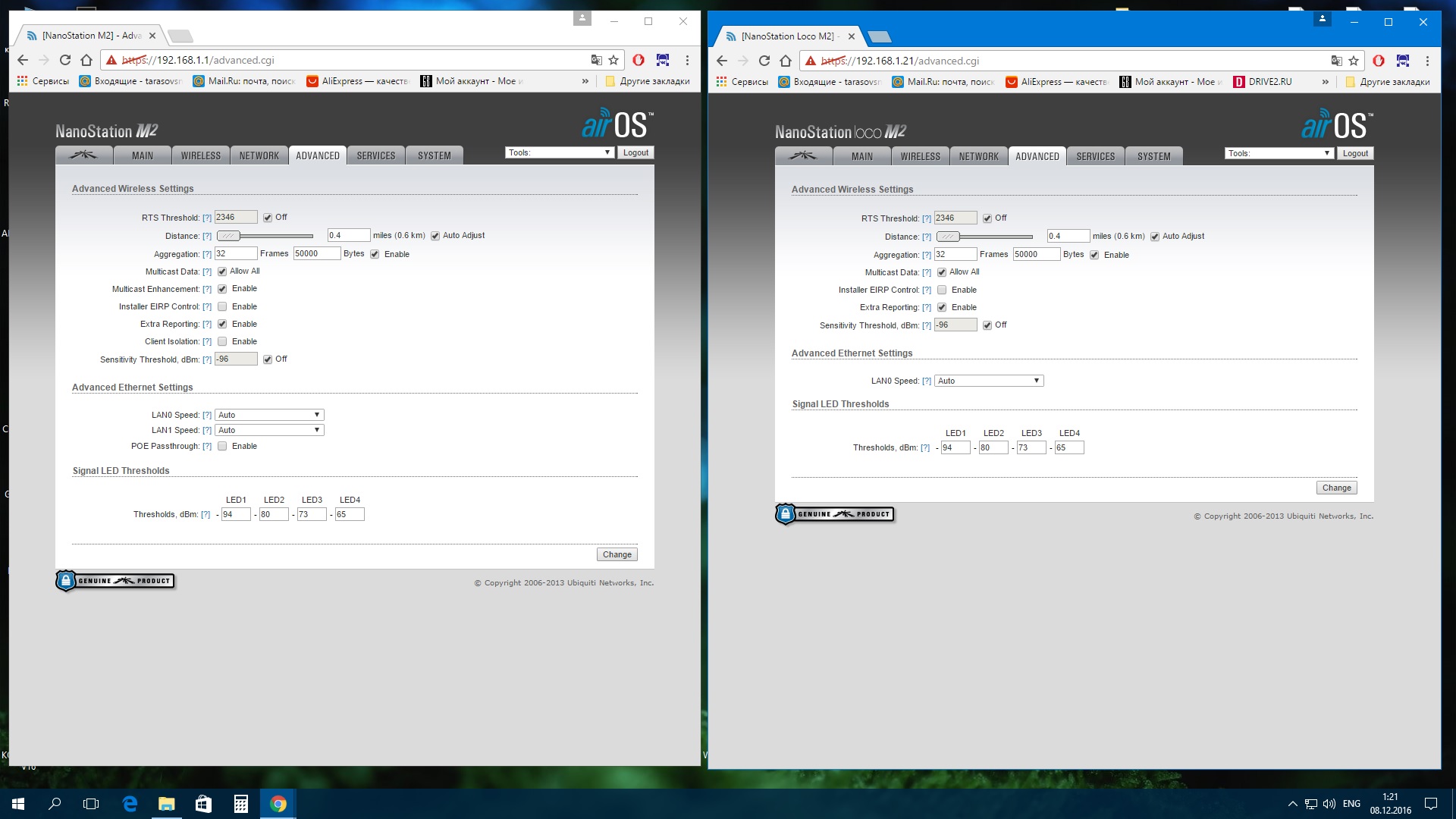1456x819 pixels.
Task: Click Distance slider in NanoStation M2 window
Action: tap(265, 236)
